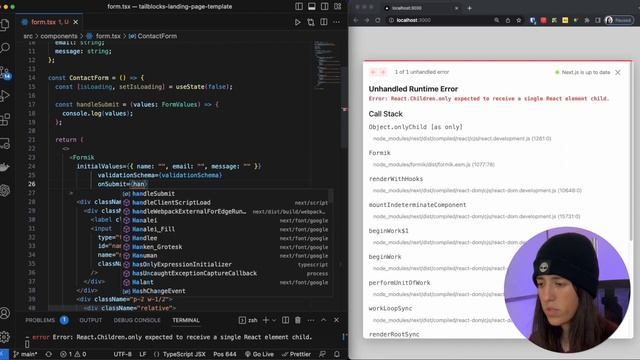Image resolution: width=640 pixels, height=360 pixels.
Task: Open the Search view in activity bar
Action: (x=5, y=48)
